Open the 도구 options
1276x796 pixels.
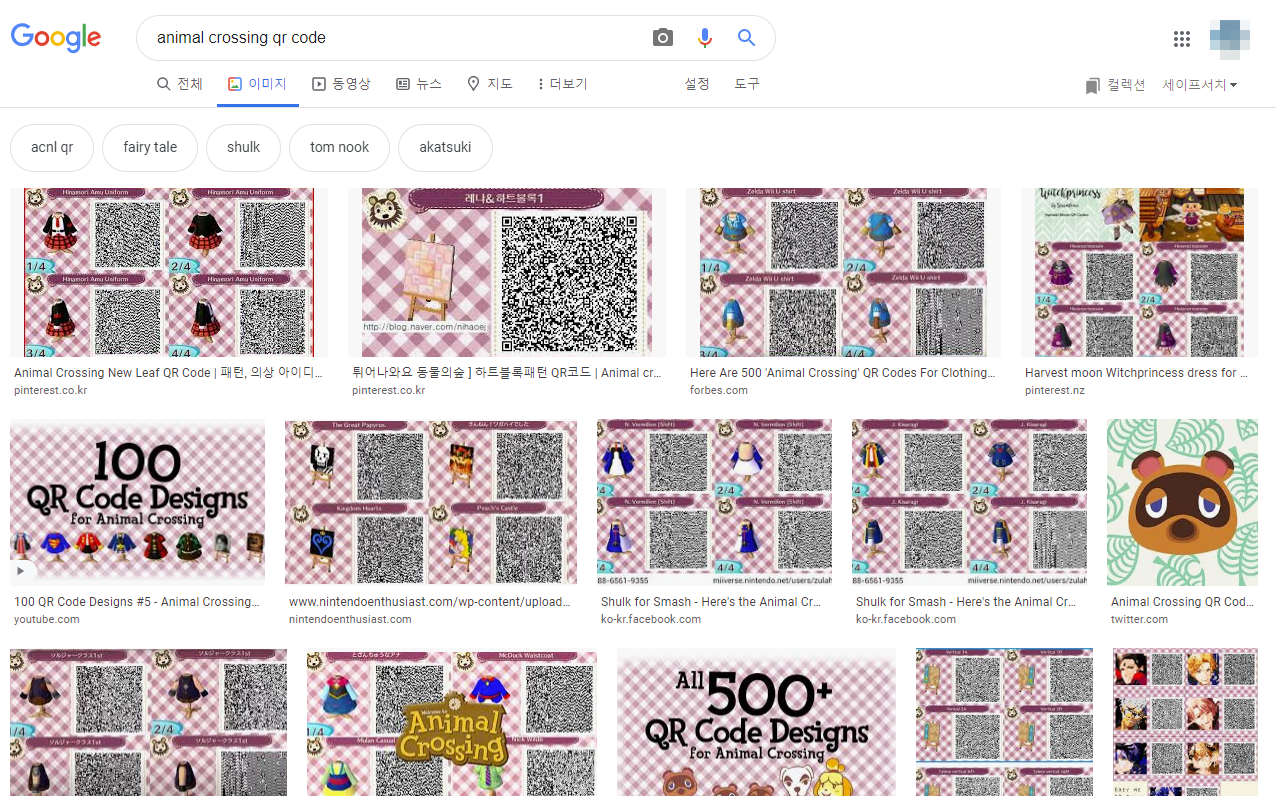tap(747, 84)
